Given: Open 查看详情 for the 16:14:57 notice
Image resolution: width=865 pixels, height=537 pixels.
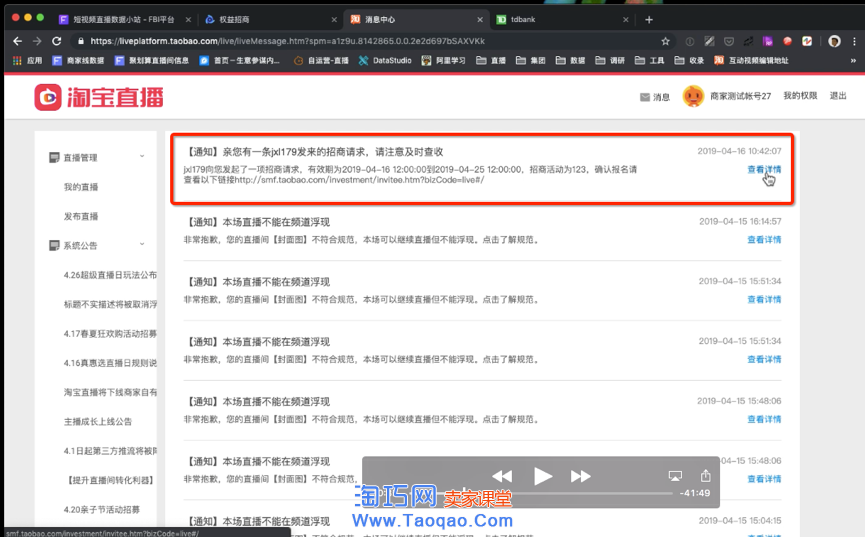Looking at the screenshot, I should pos(764,240).
